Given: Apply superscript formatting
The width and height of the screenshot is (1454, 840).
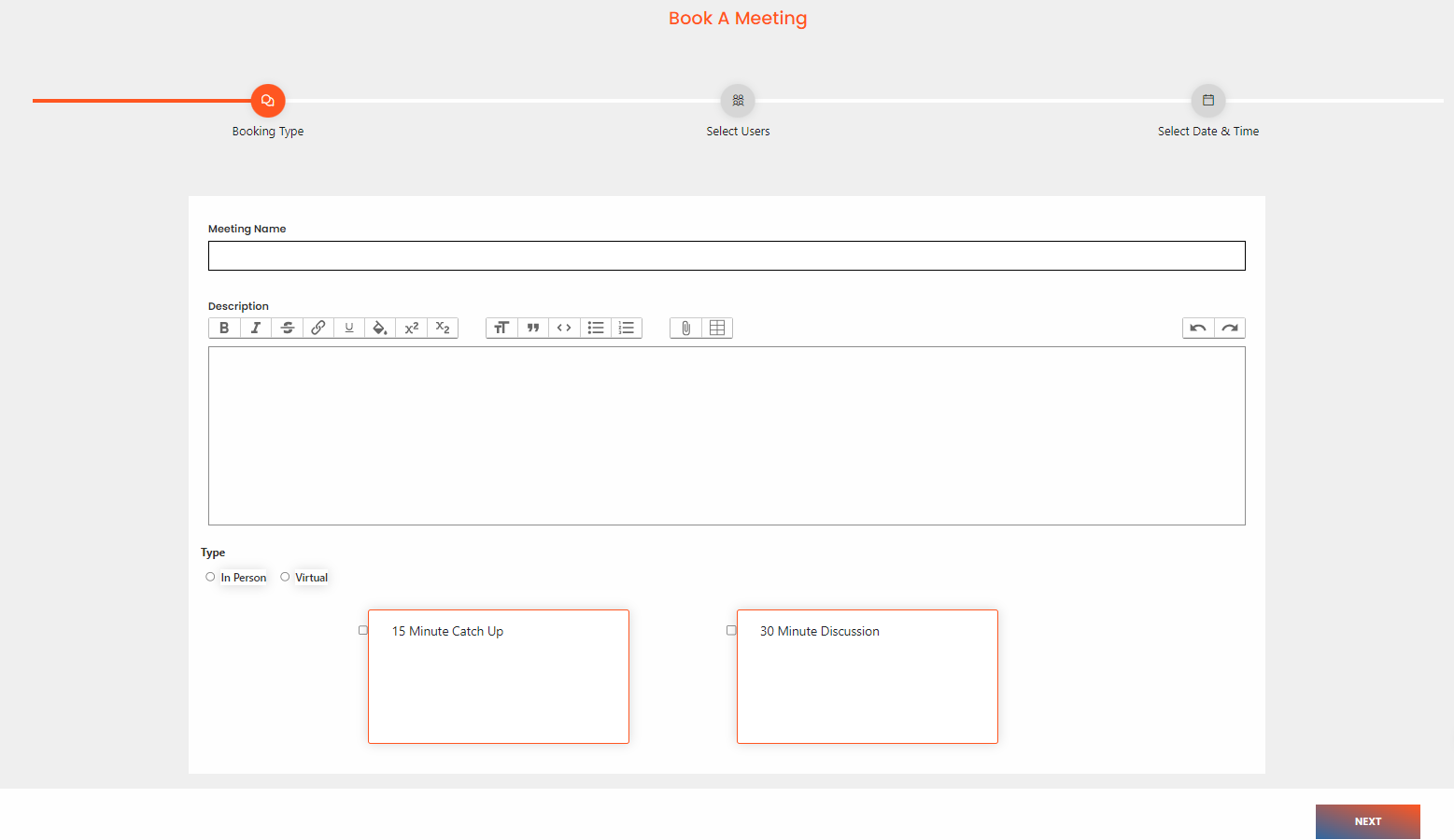Looking at the screenshot, I should (412, 328).
